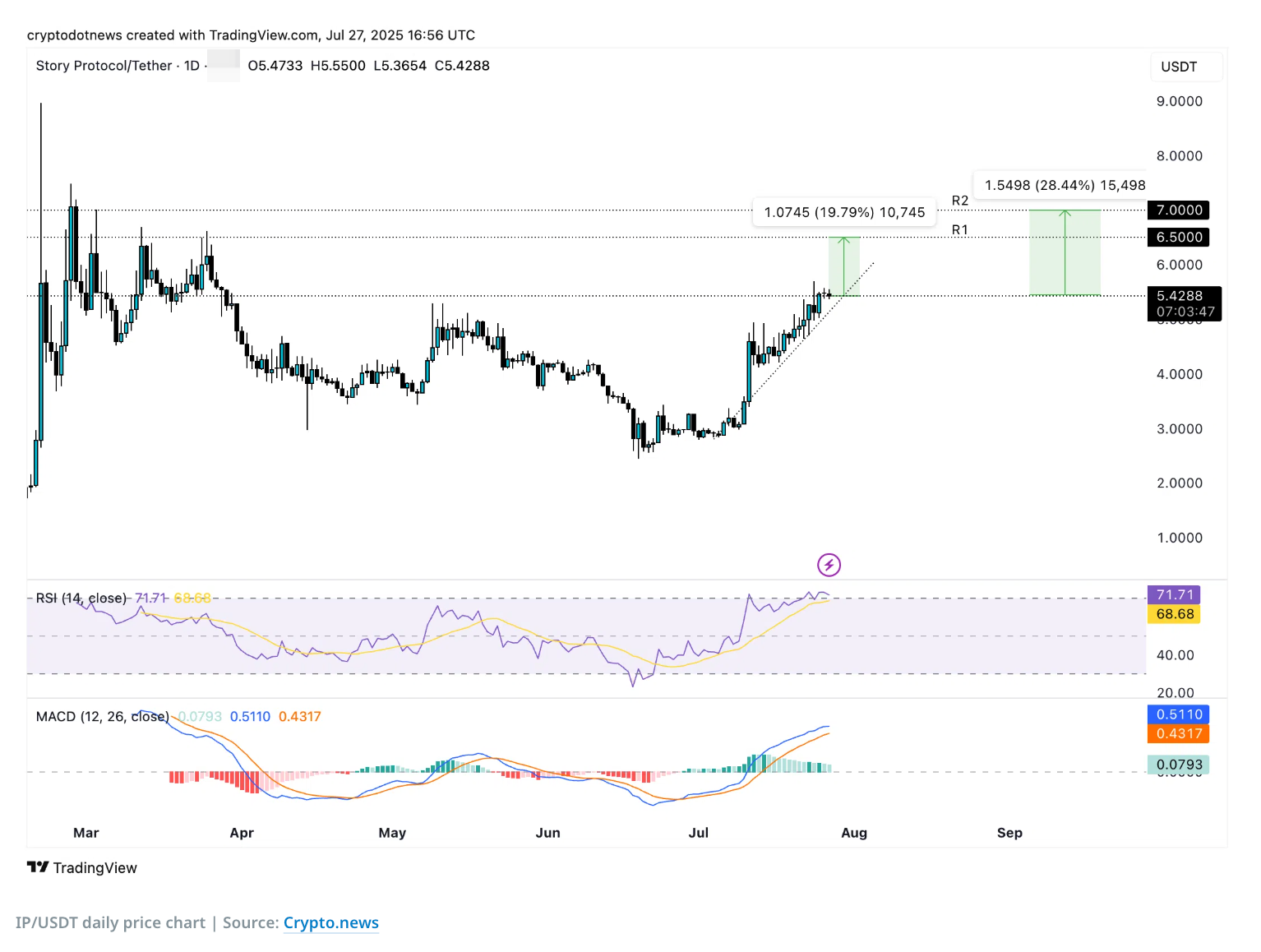Click the Aug label on time axis
The image size is (1261, 952).
[854, 833]
